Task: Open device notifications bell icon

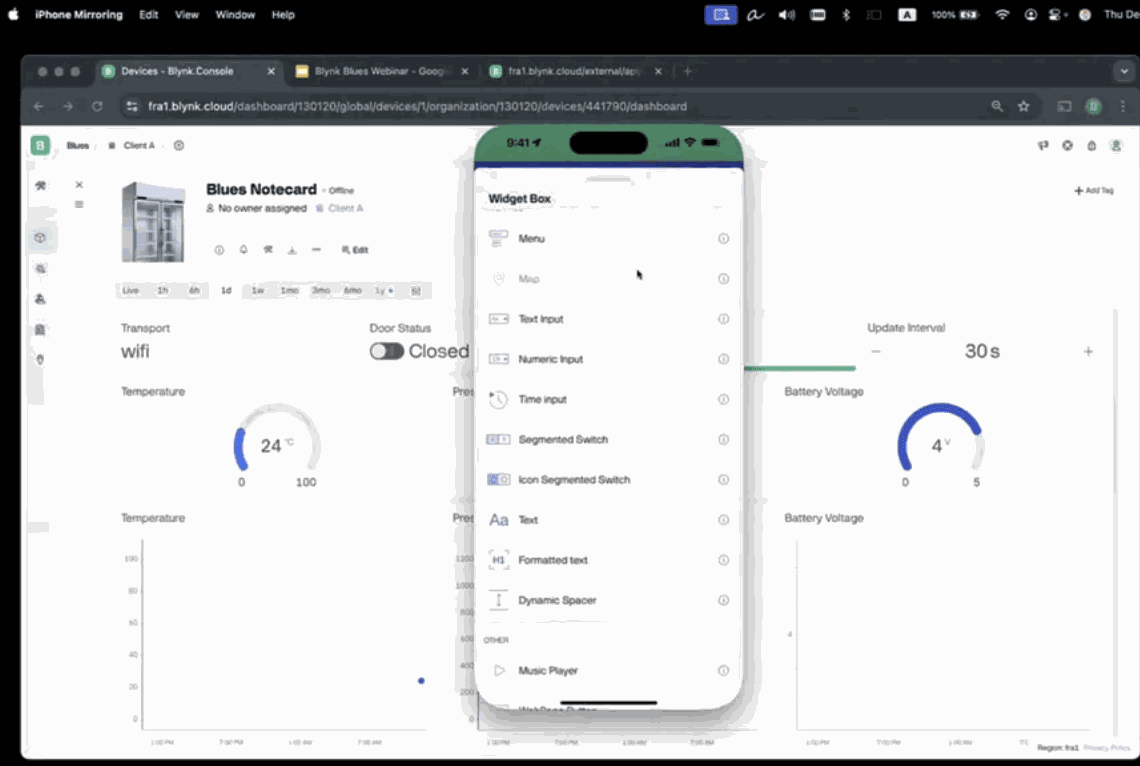Action: (x=244, y=250)
